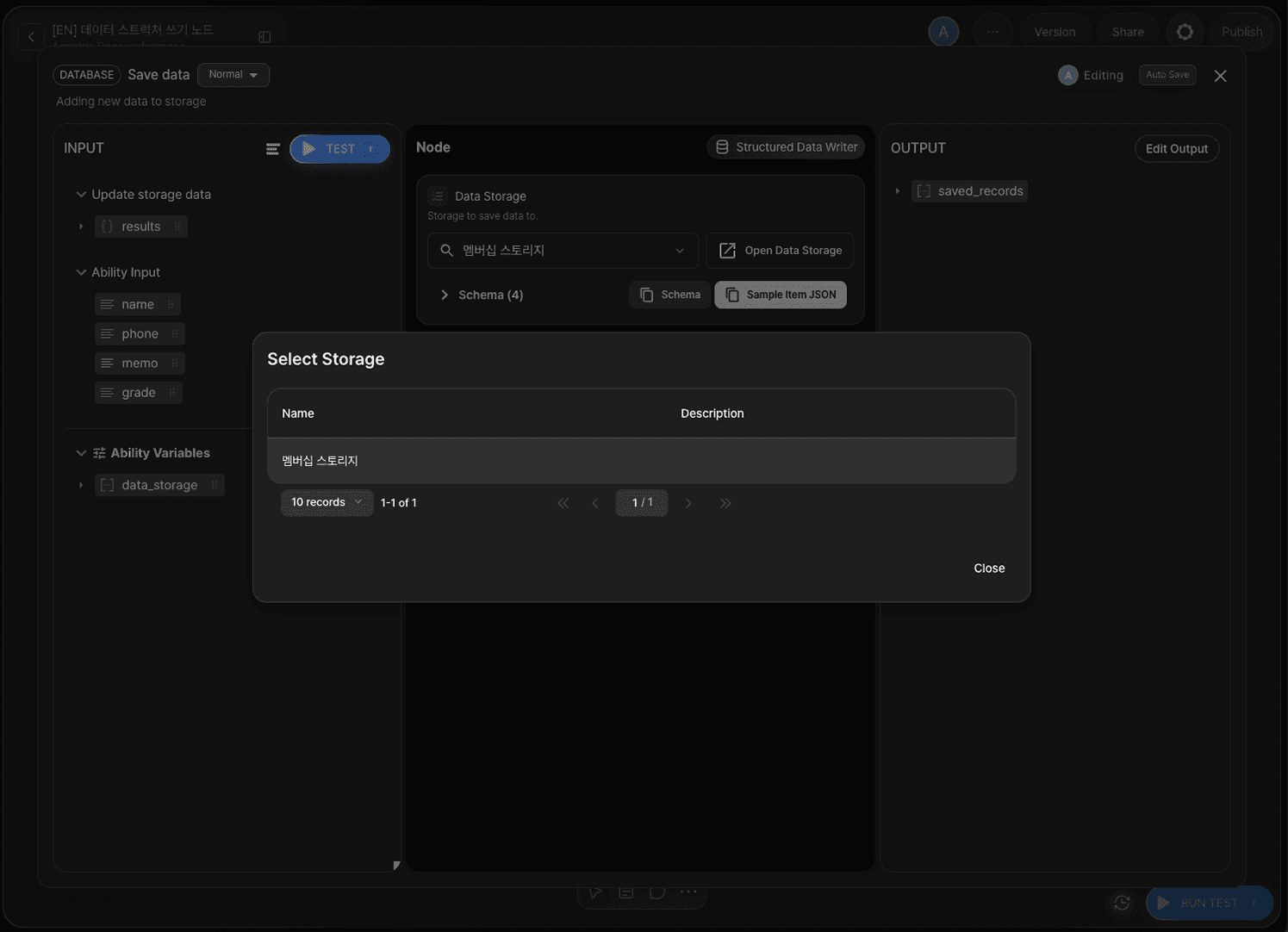Click the drag handle beside grade input
The image size is (1288, 932).
click(172, 392)
